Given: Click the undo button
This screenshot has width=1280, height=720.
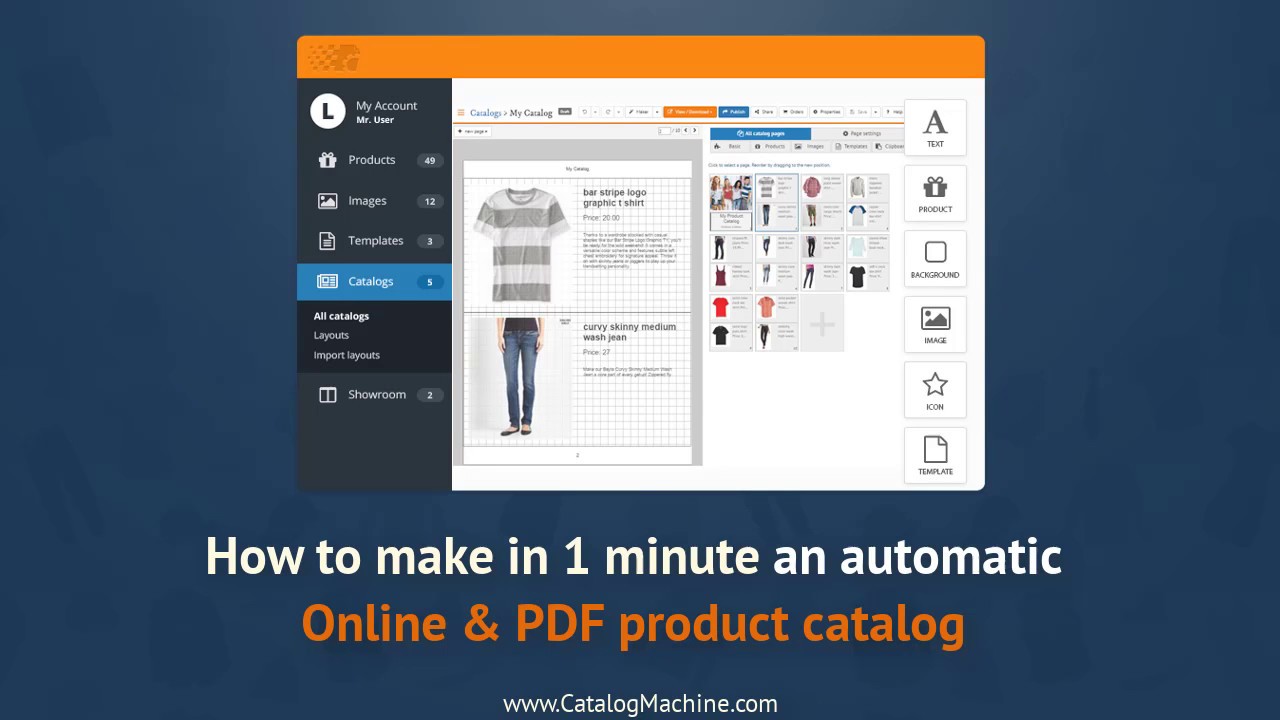Looking at the screenshot, I should (x=585, y=112).
